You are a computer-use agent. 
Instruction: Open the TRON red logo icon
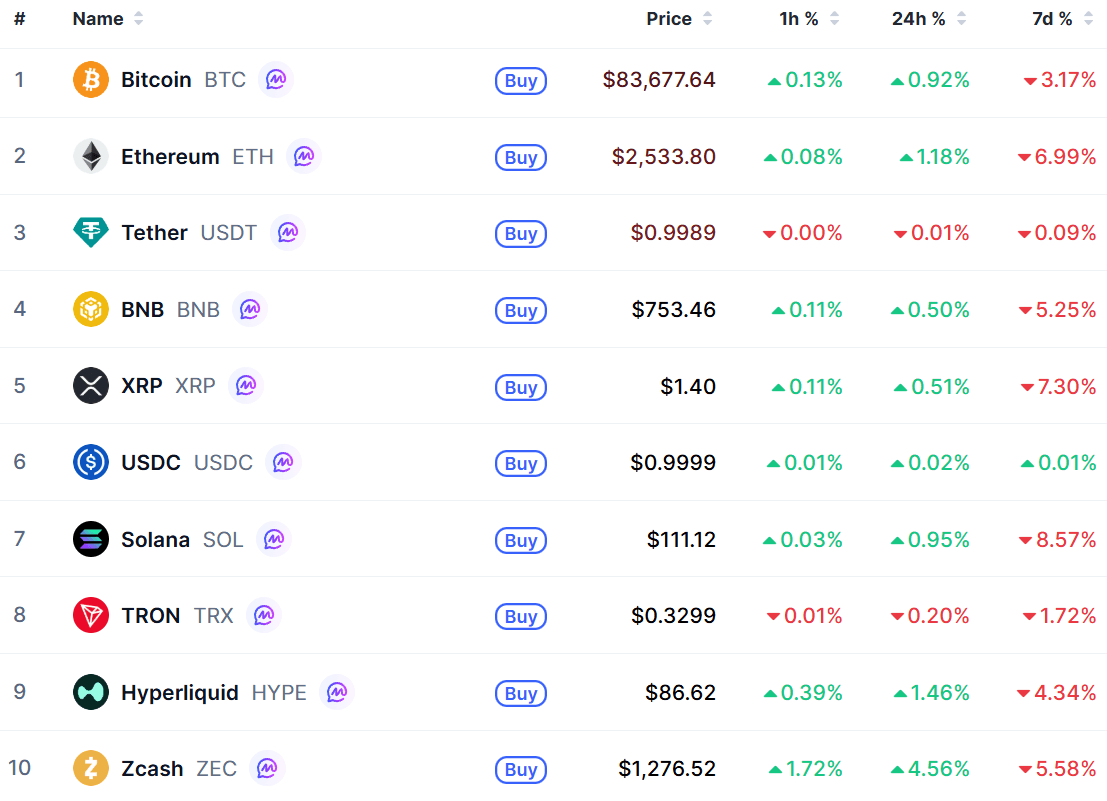91,615
